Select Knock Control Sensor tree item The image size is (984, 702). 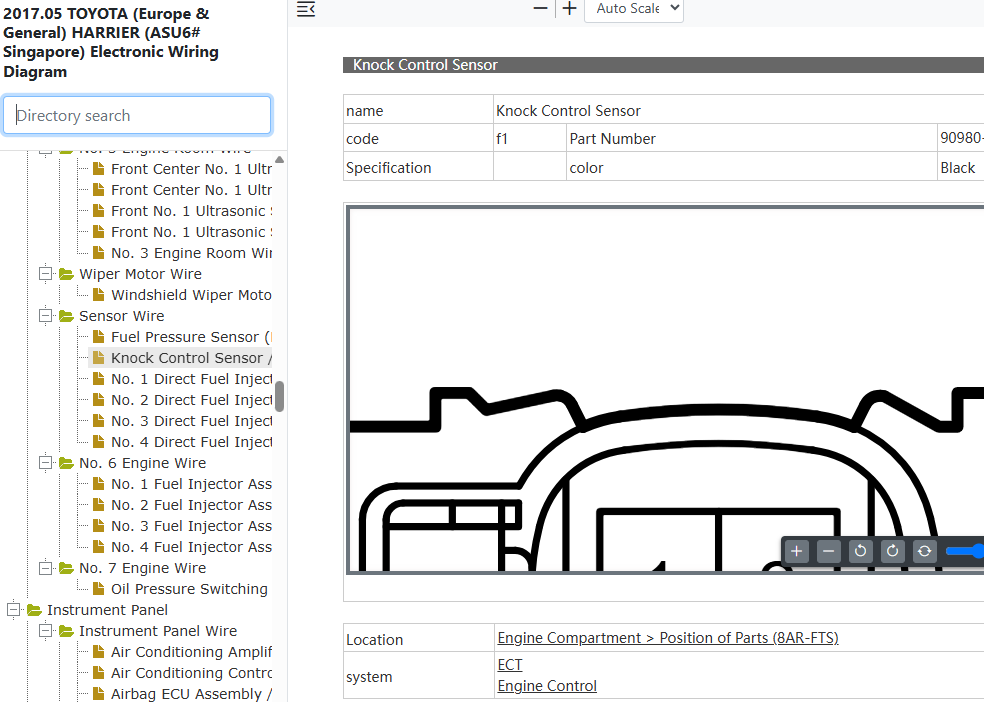coord(191,358)
